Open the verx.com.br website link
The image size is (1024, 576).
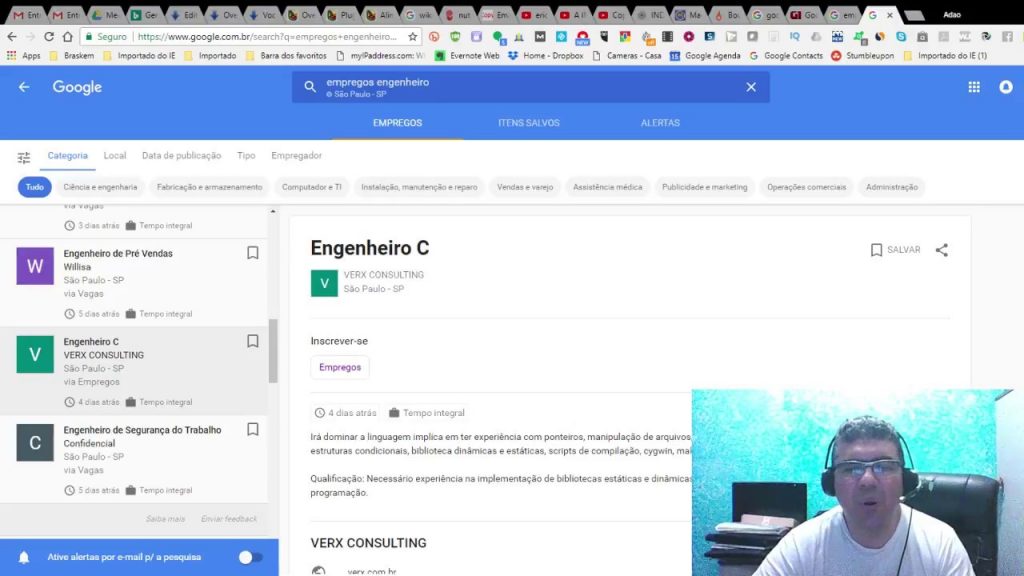[372, 571]
